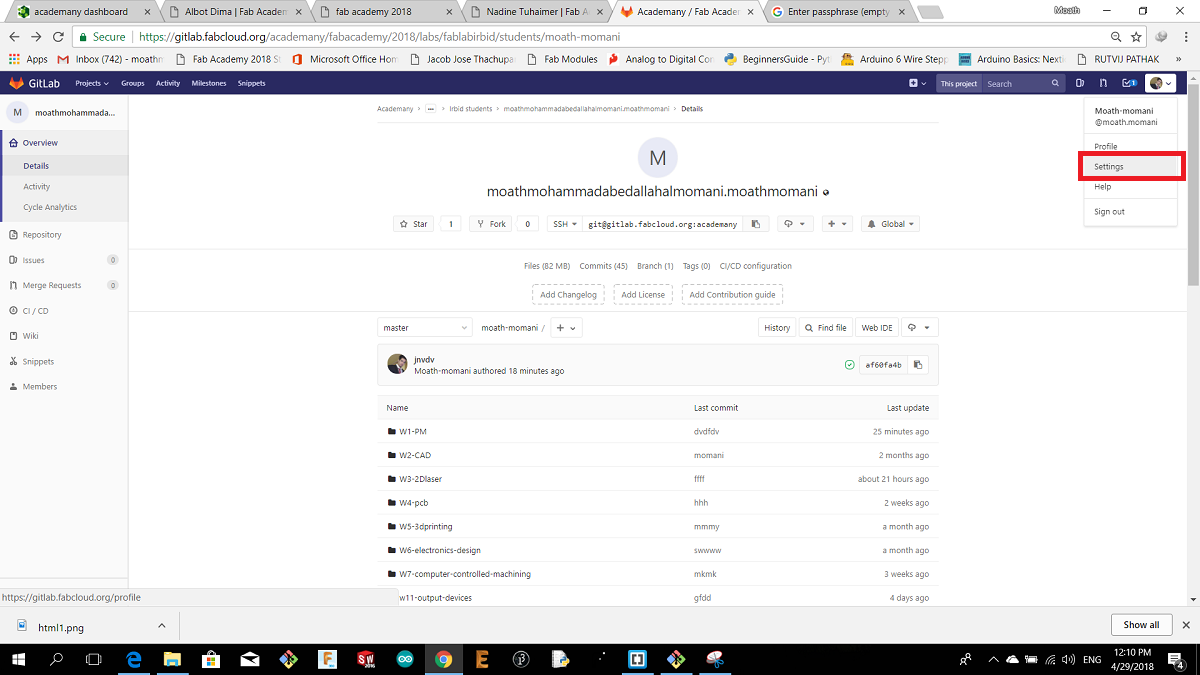Open the plus dropdown beside the clone URL
Image resolution: width=1200 pixels, height=675 pixels.
837,224
